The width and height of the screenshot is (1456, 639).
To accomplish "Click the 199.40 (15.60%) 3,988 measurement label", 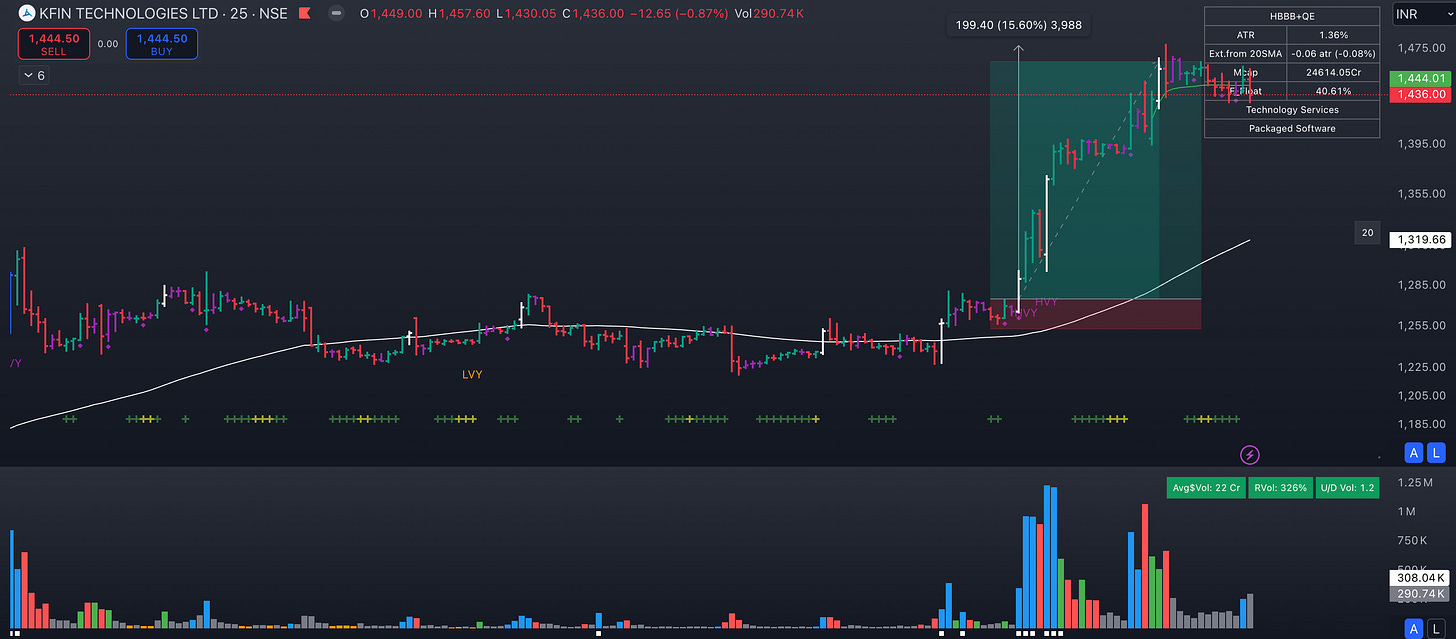I will pos(1018,26).
